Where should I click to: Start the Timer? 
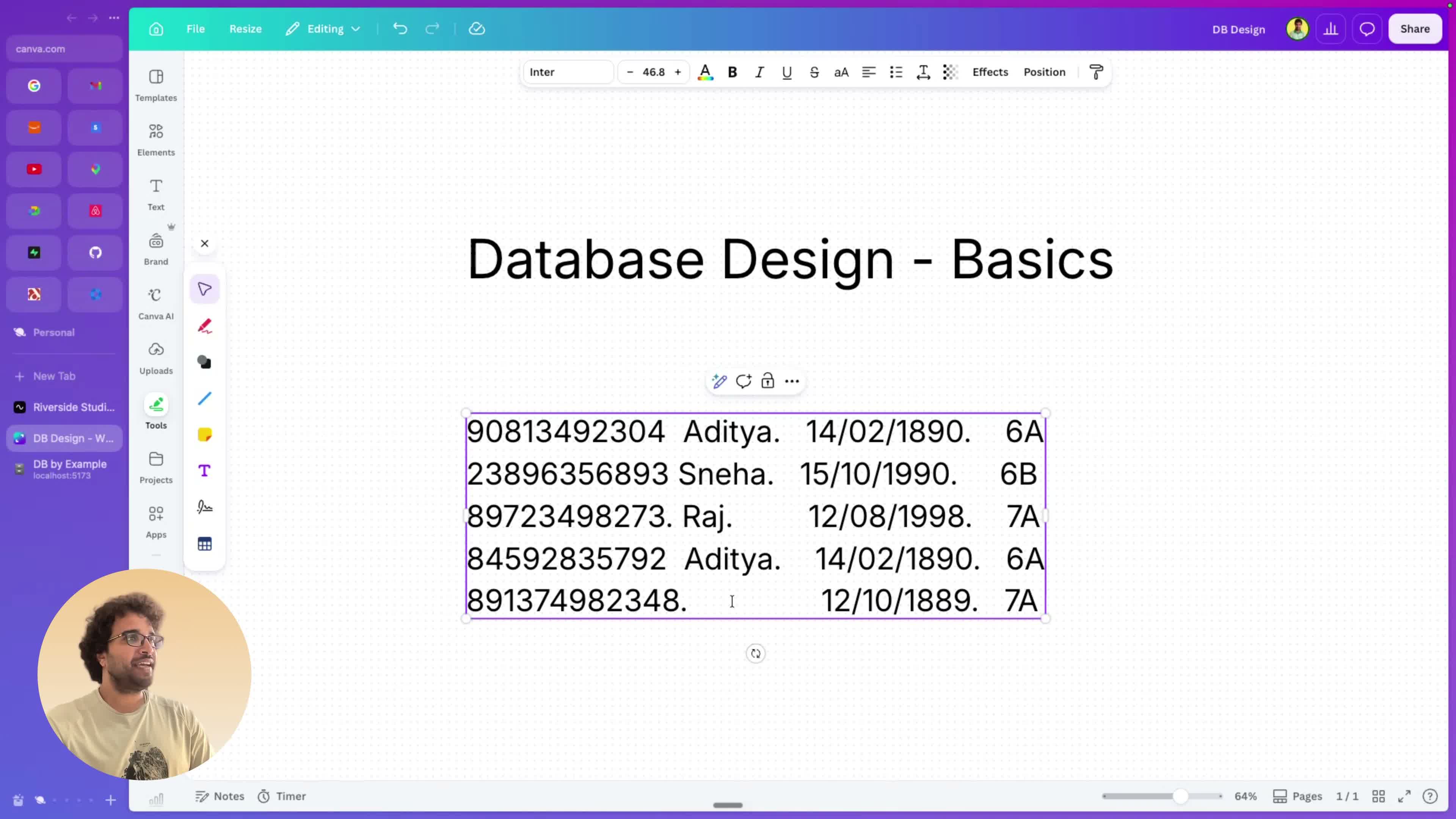[281, 796]
